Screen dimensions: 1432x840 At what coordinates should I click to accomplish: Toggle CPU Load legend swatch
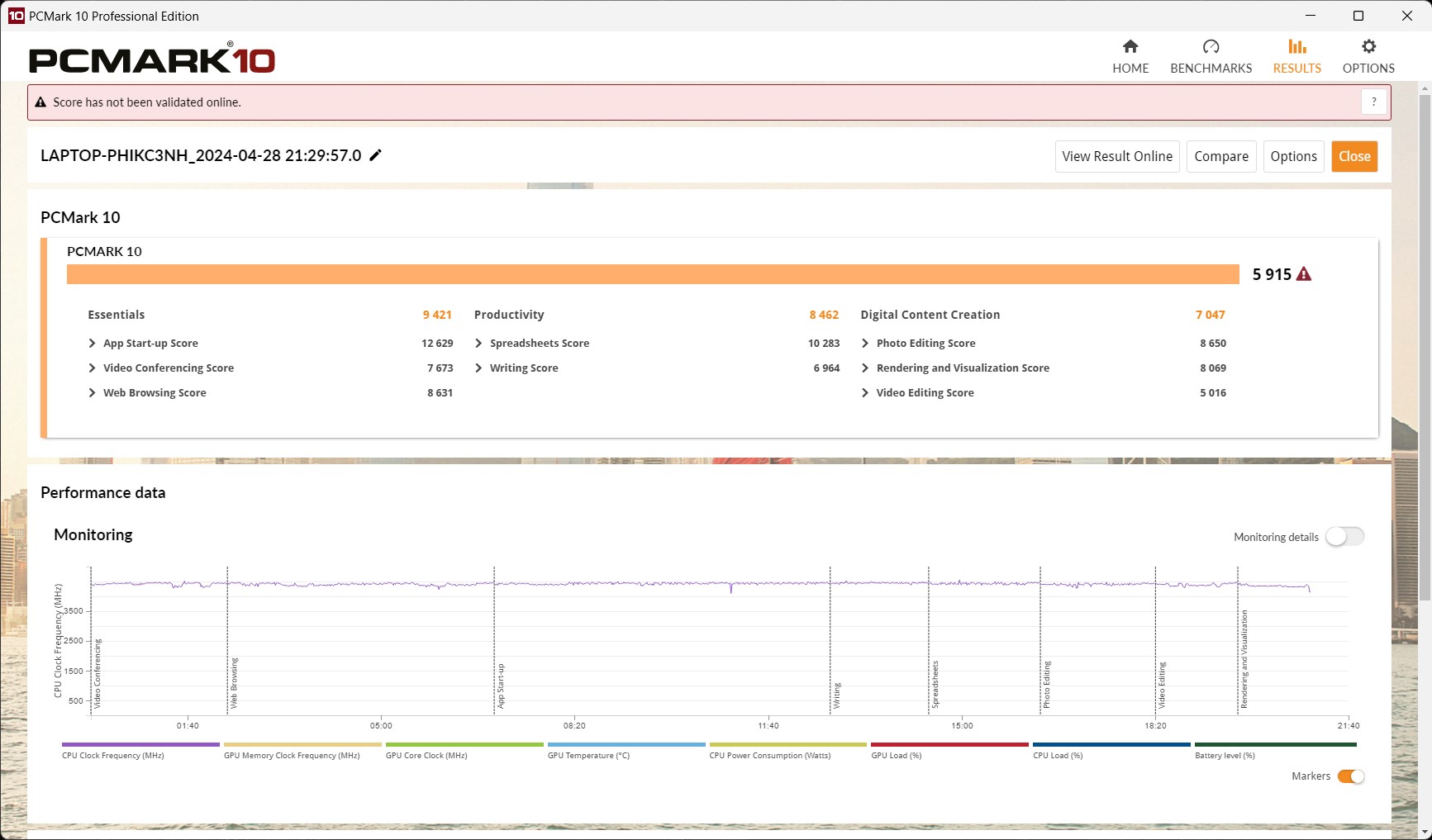[1112, 745]
